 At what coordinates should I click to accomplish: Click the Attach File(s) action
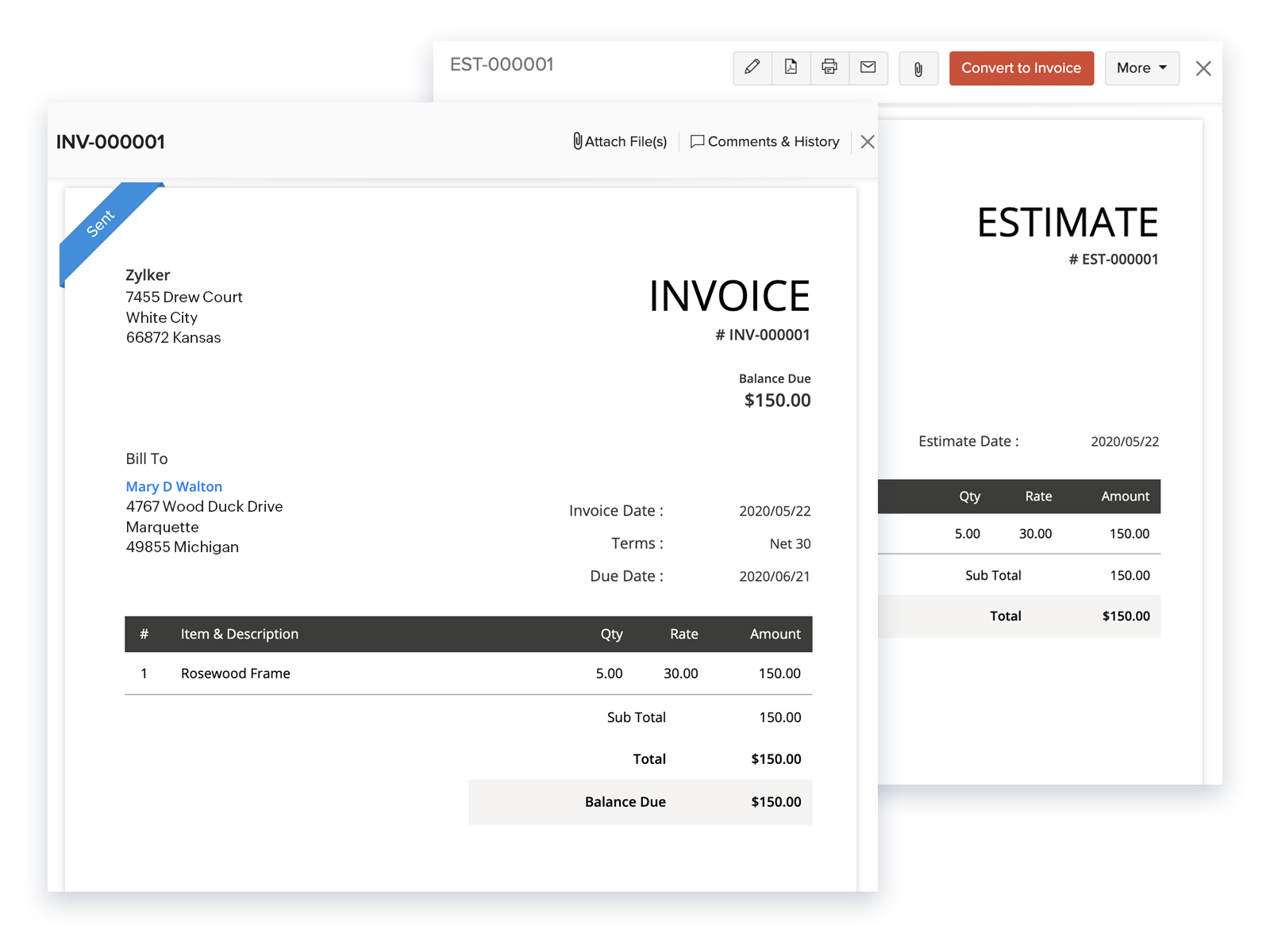[619, 141]
